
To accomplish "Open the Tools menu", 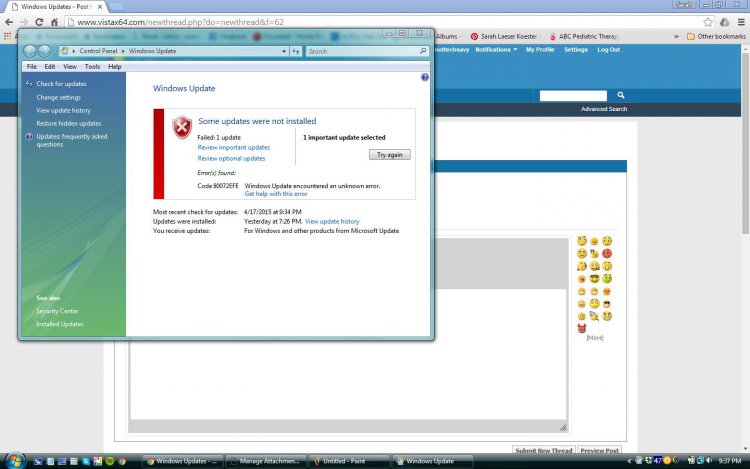I will tap(92, 66).
